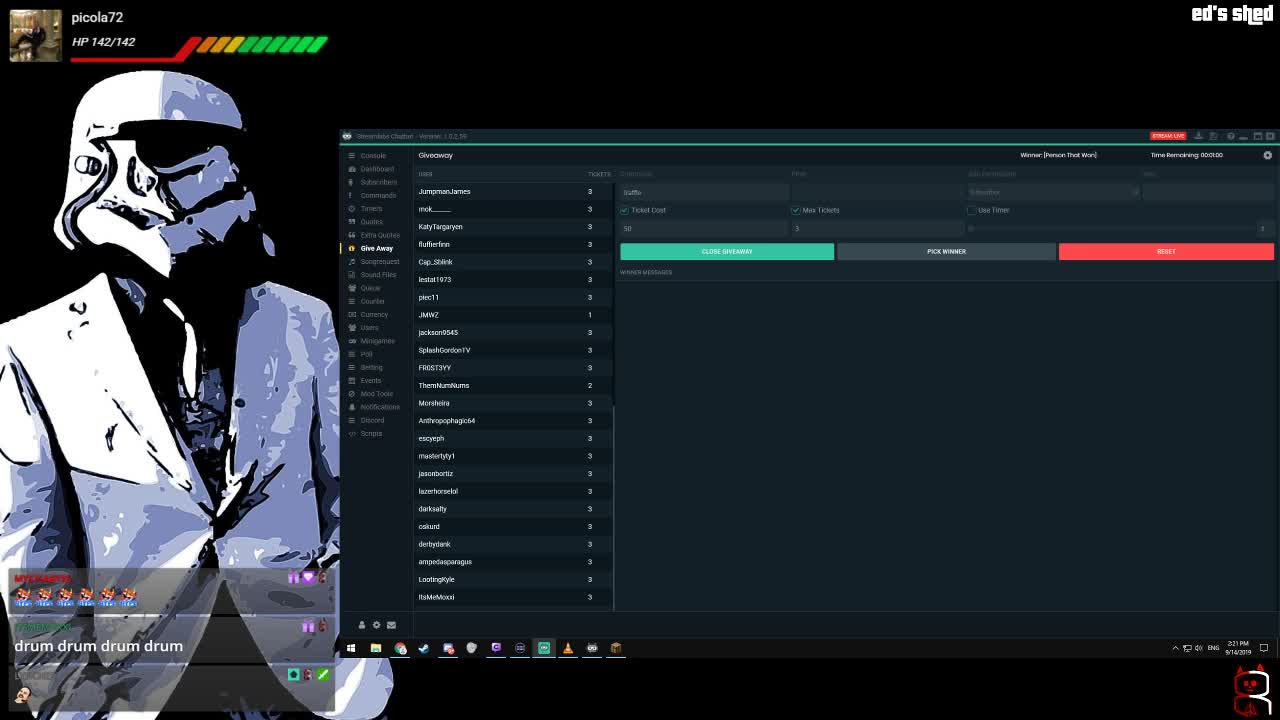Select user SplashGordonTV in the list

pyautogui.click(x=513, y=350)
